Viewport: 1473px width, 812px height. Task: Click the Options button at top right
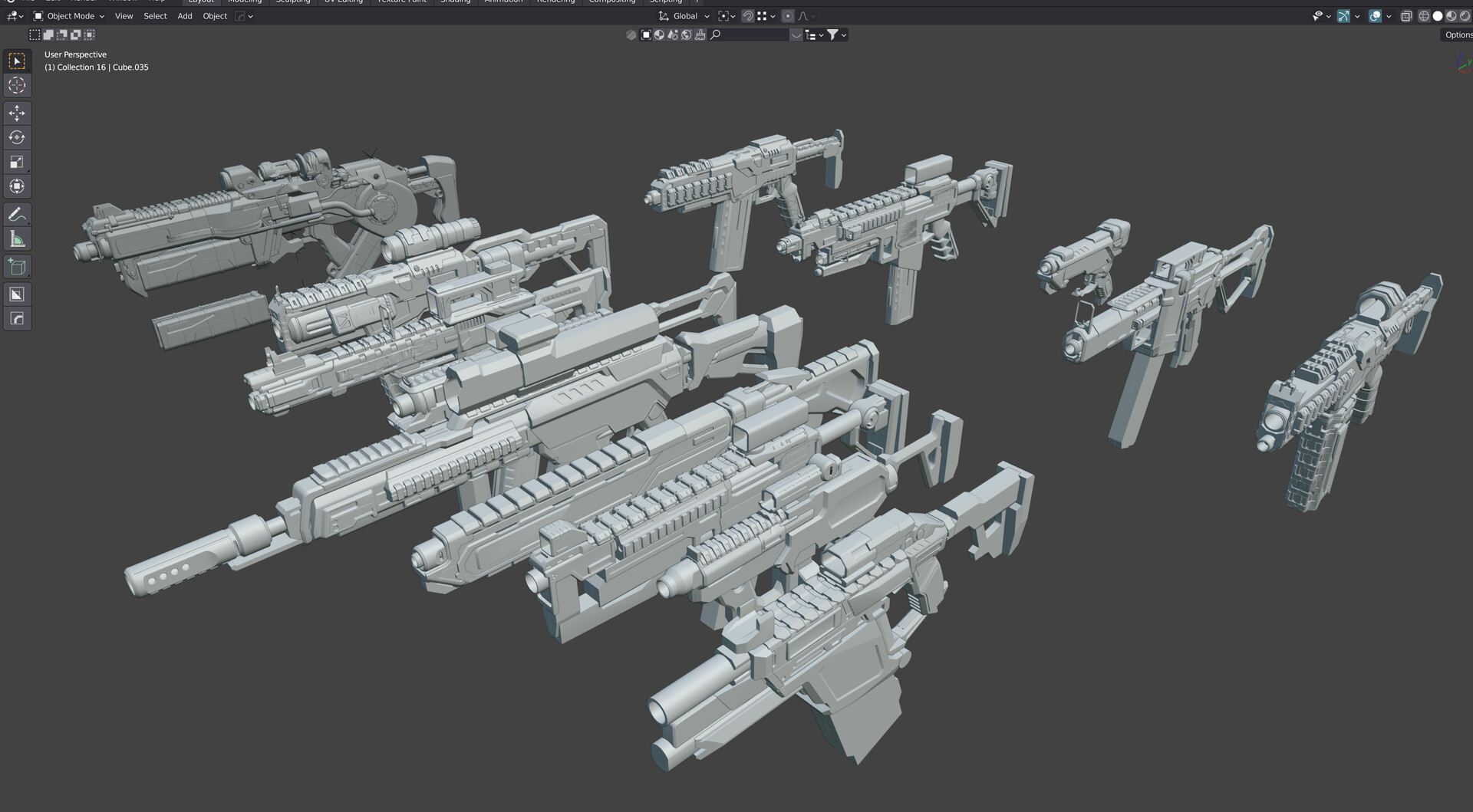click(1457, 35)
